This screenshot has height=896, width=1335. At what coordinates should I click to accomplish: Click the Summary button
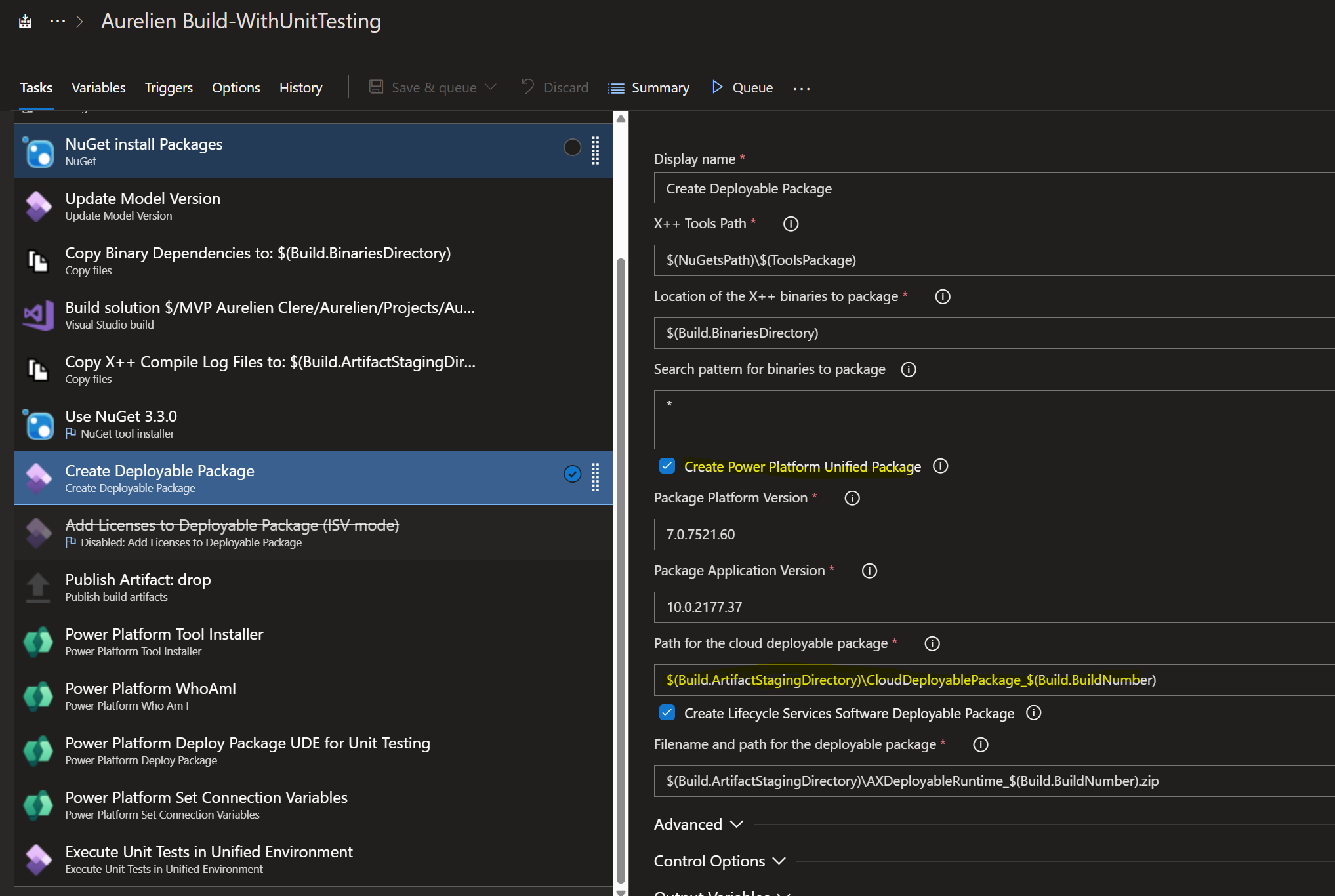tap(649, 87)
